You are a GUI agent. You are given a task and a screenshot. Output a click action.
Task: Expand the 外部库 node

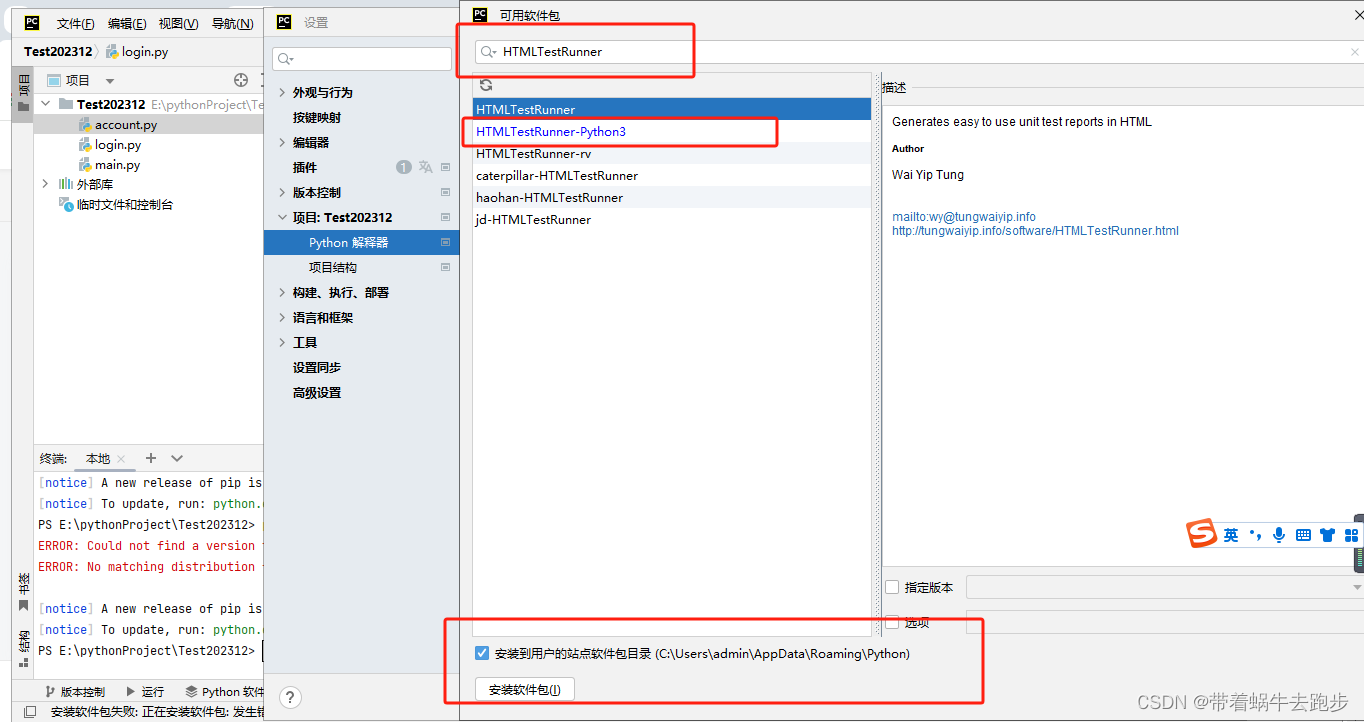coord(46,184)
